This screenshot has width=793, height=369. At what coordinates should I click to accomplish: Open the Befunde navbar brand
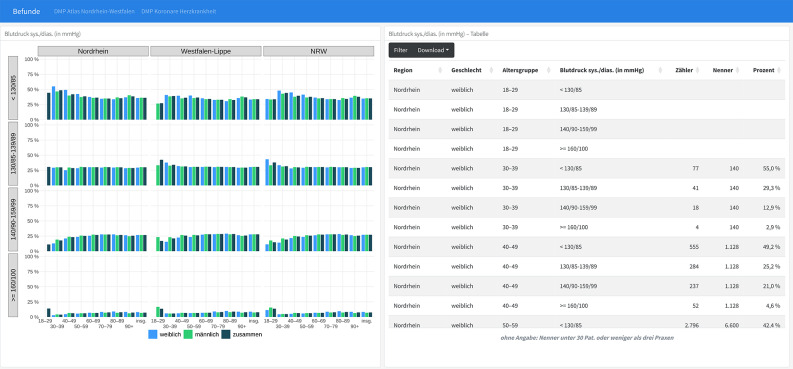(26, 11)
